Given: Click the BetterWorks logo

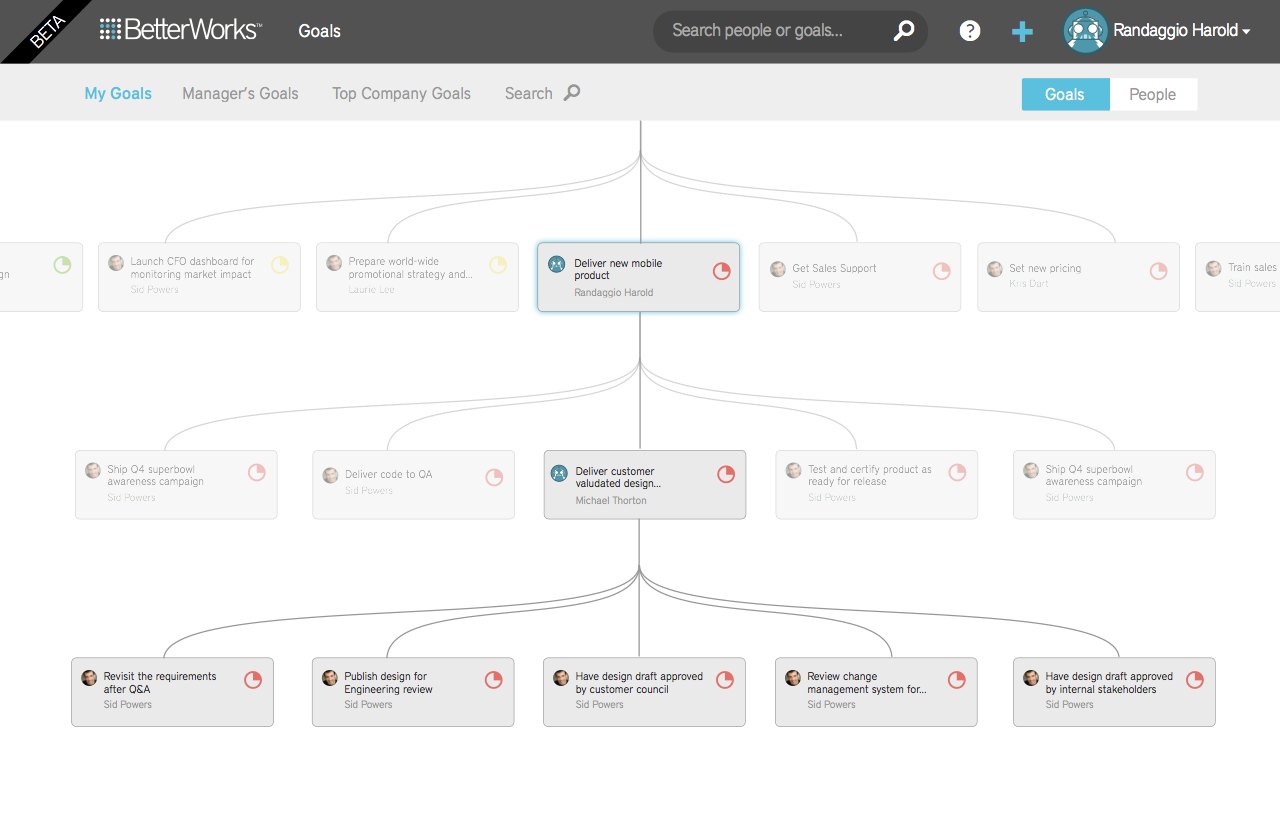Looking at the screenshot, I should 180,30.
